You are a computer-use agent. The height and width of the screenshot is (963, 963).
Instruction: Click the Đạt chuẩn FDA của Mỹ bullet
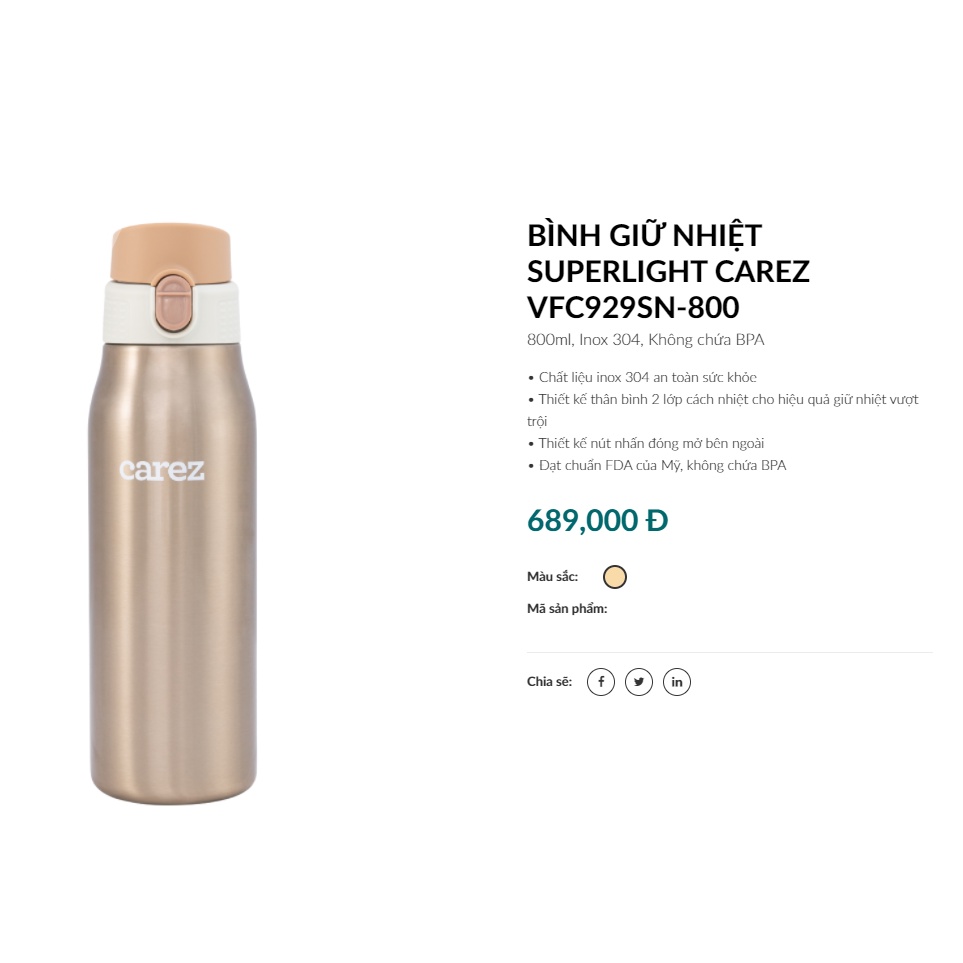pos(657,466)
